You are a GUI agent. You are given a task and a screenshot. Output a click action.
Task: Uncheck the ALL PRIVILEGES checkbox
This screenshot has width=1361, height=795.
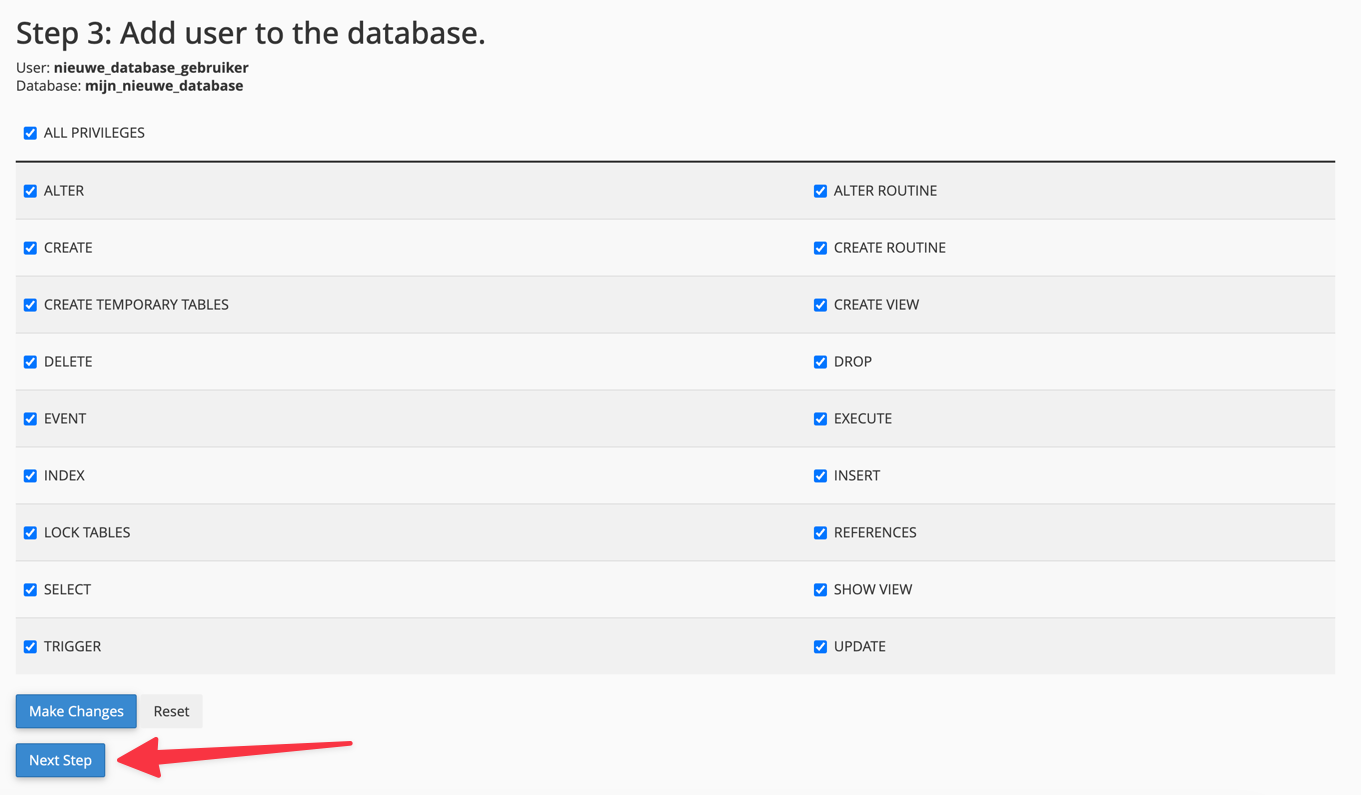click(30, 133)
